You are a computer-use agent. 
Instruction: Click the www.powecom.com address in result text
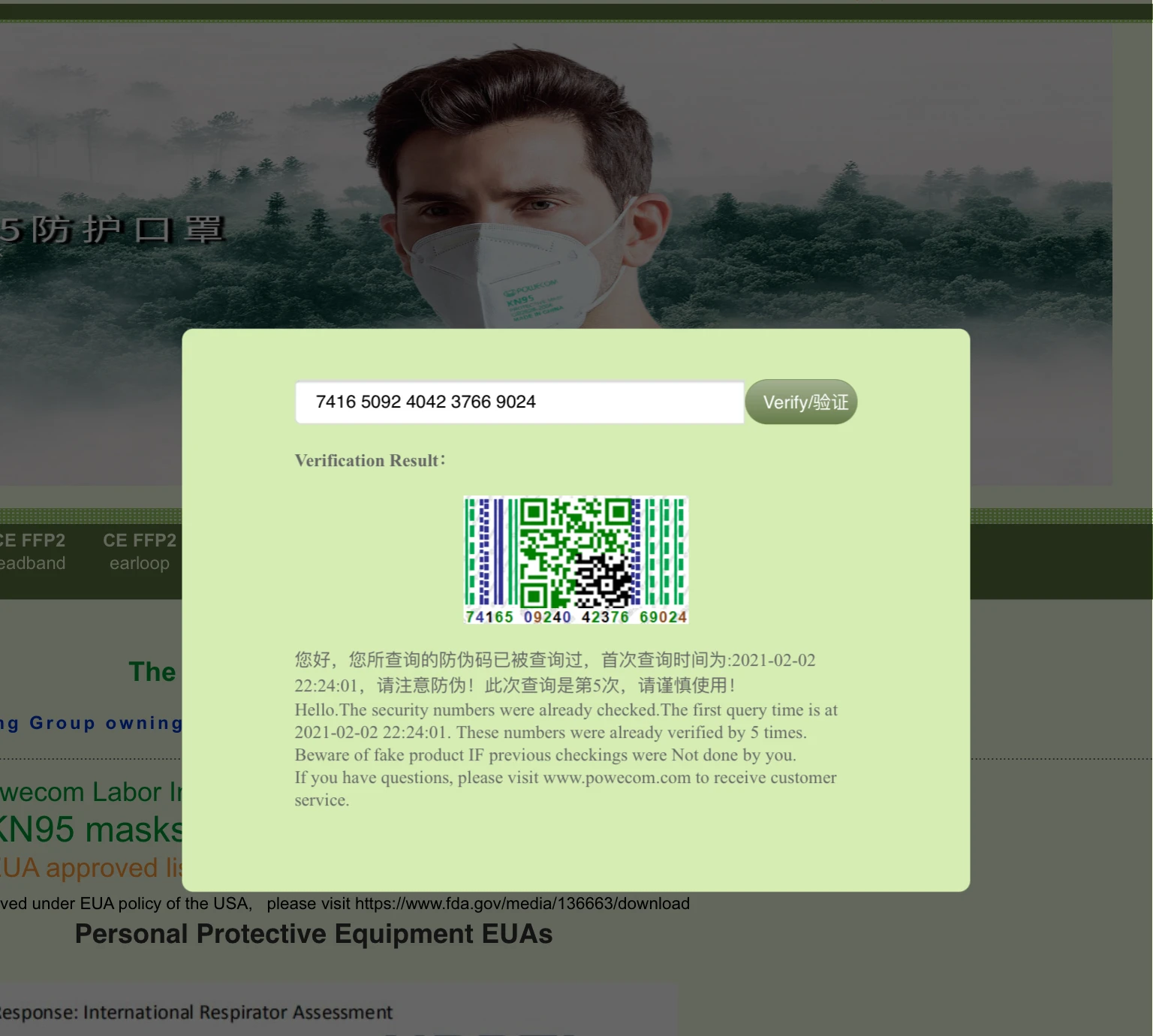(x=617, y=778)
